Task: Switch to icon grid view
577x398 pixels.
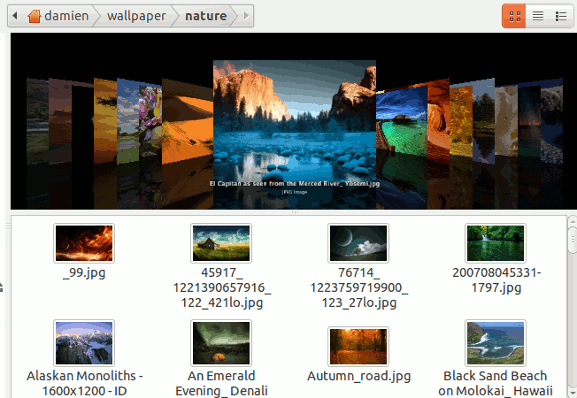Action: click(514, 16)
